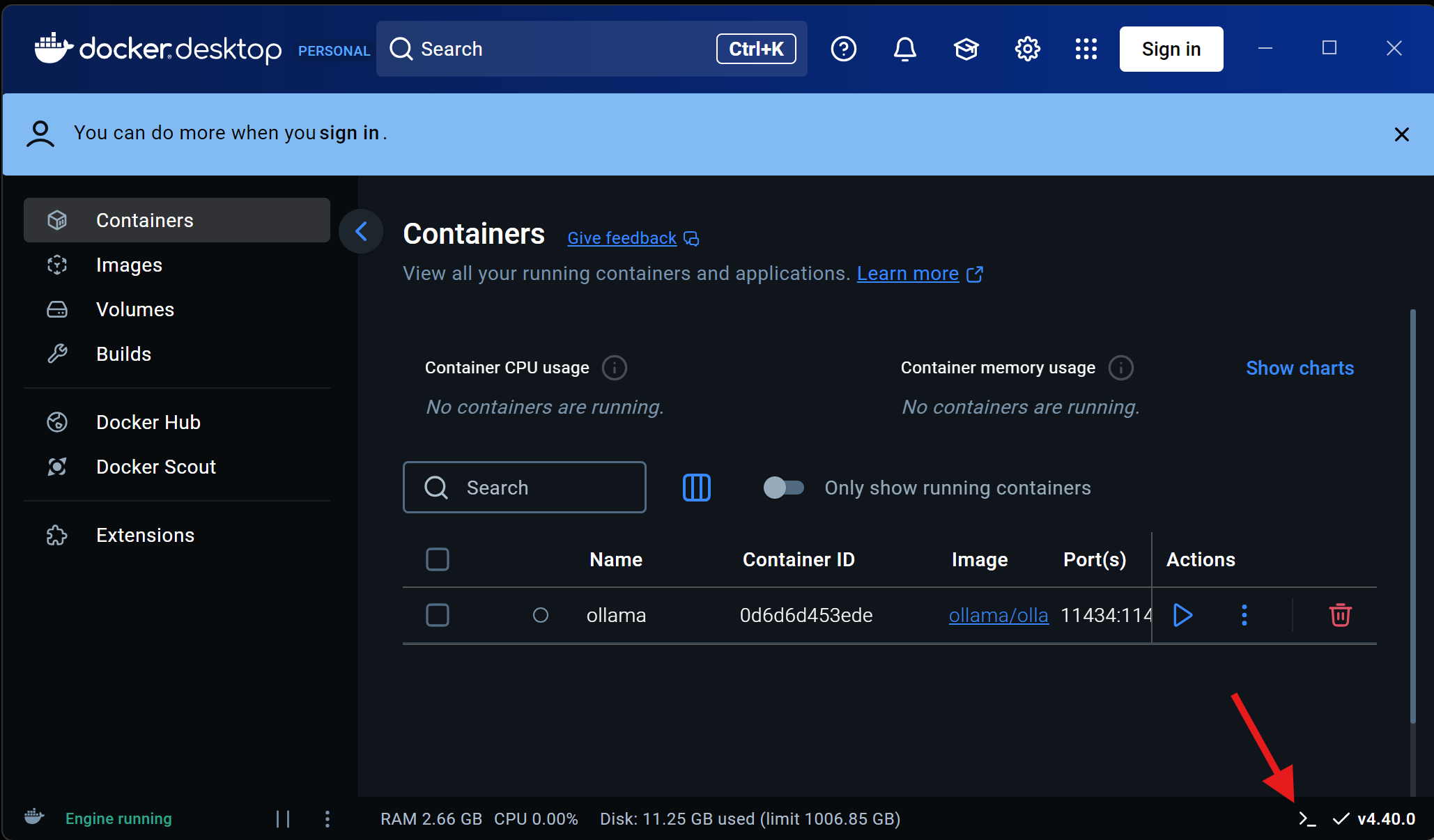
Task: Toggle Only show running containers
Action: tap(783, 488)
